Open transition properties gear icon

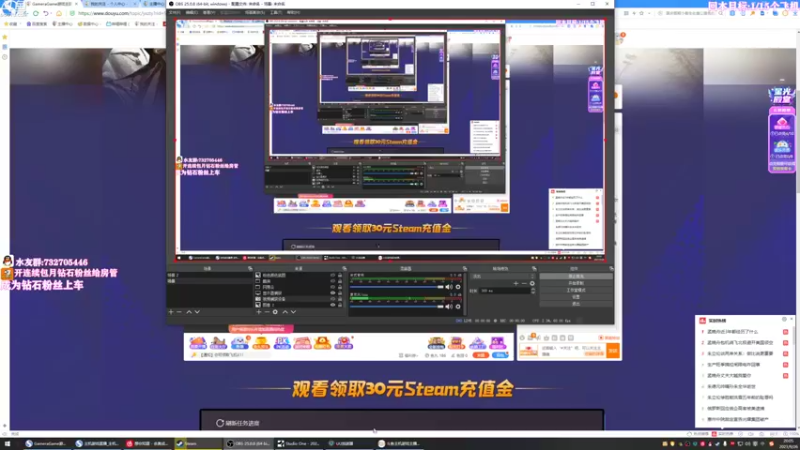[532, 284]
